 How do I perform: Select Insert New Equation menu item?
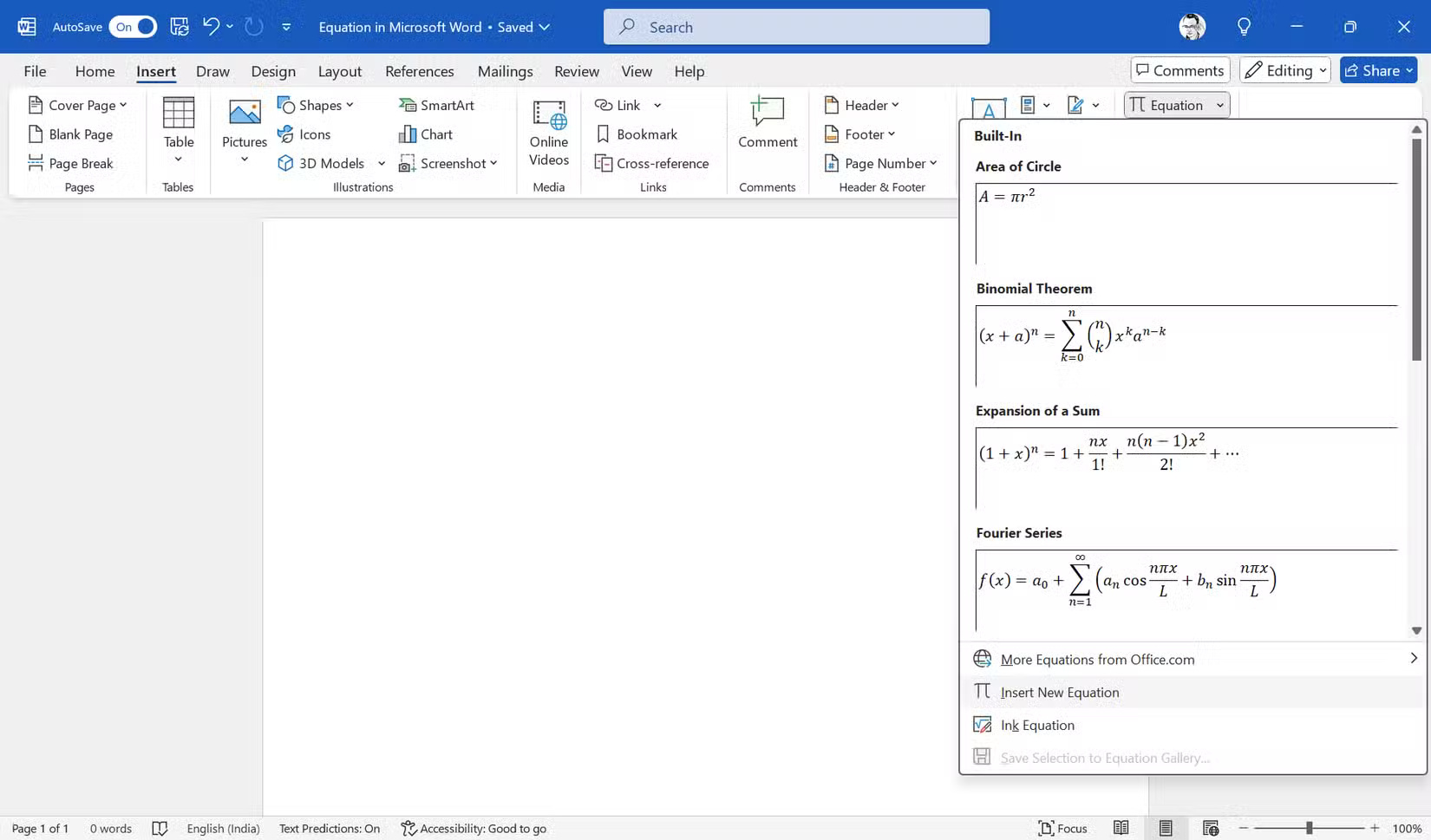pos(1059,692)
